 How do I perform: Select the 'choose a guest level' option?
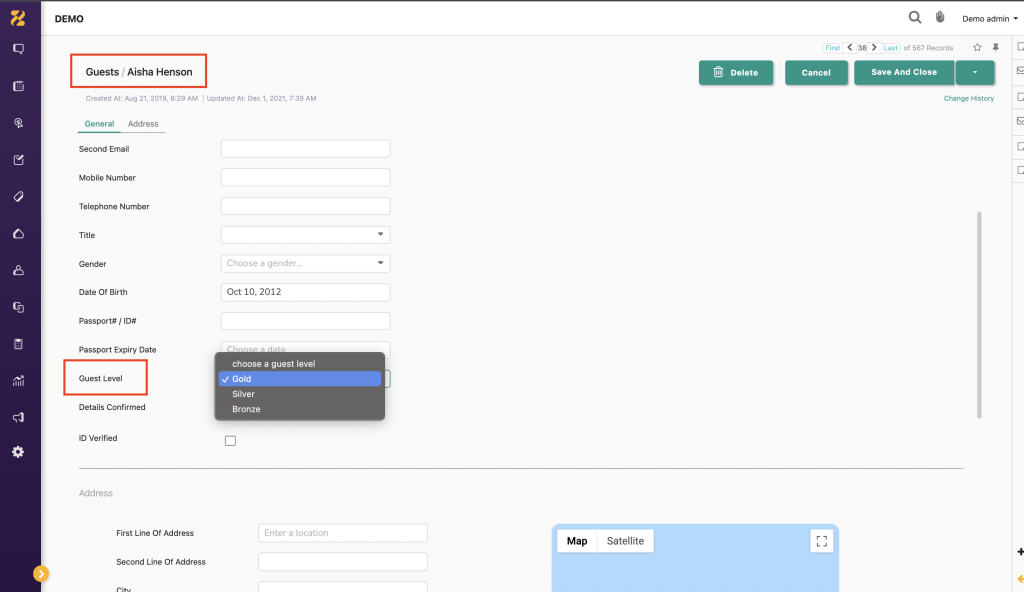(300, 364)
